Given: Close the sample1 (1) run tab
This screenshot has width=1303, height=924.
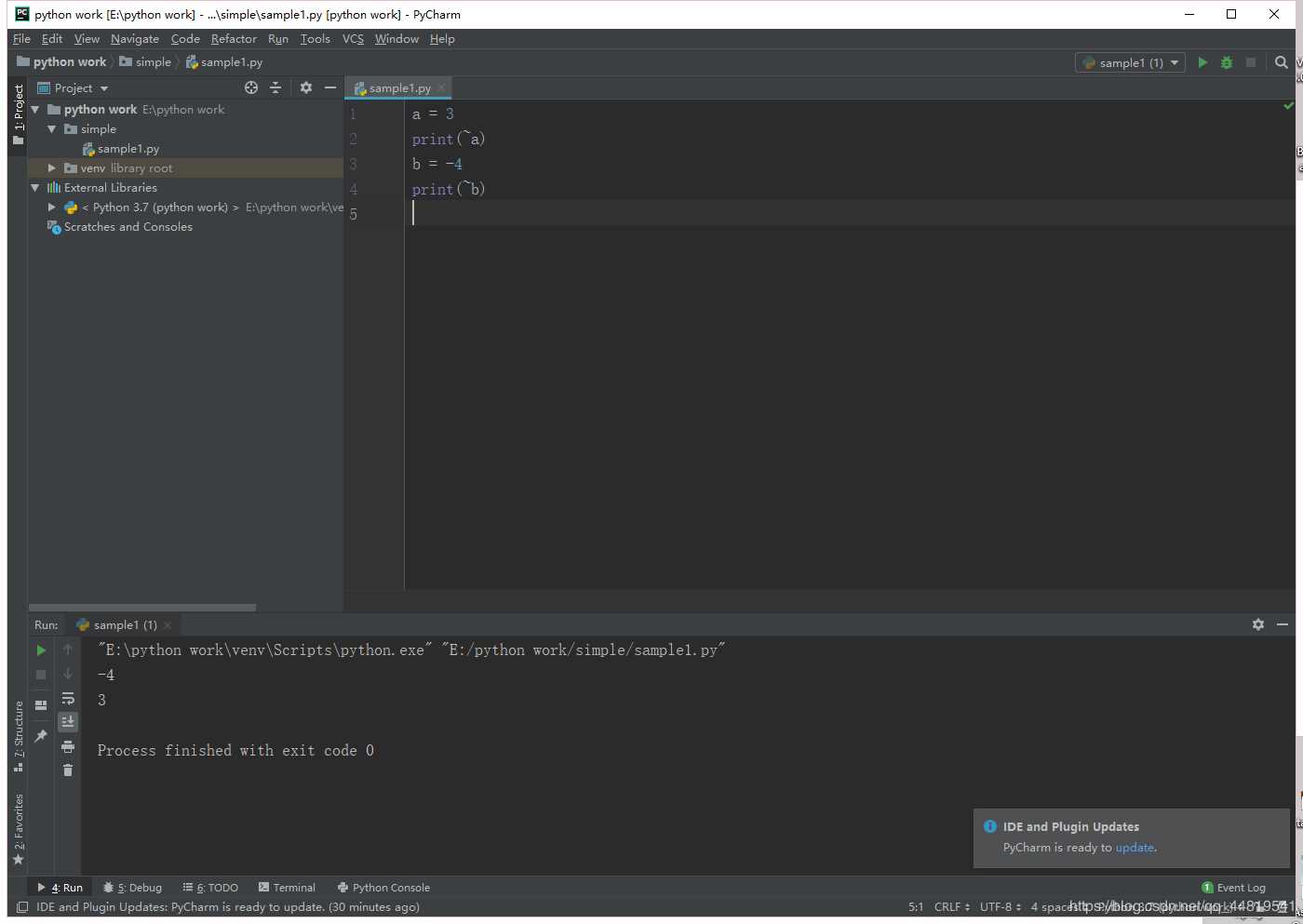Looking at the screenshot, I should coord(168,625).
